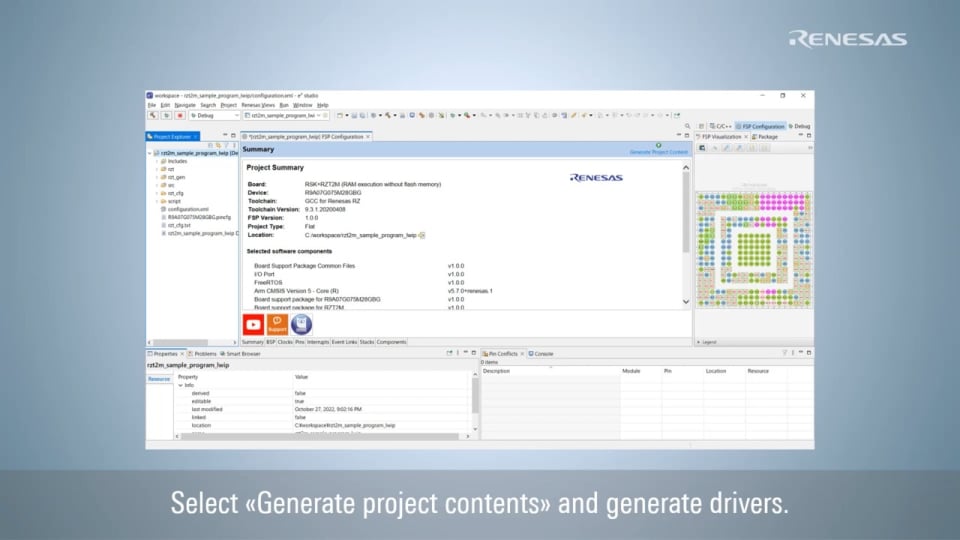Screen dimensions: 960x540
Task: Click the orange Support icon
Action: tap(277, 324)
